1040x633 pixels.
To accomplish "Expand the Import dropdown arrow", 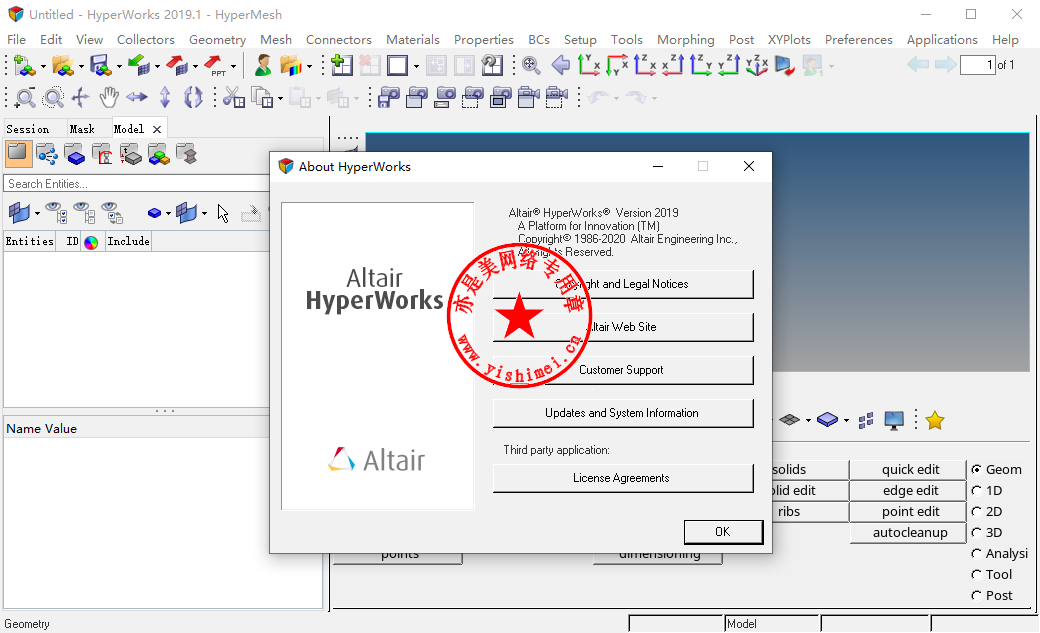I will click(x=157, y=66).
